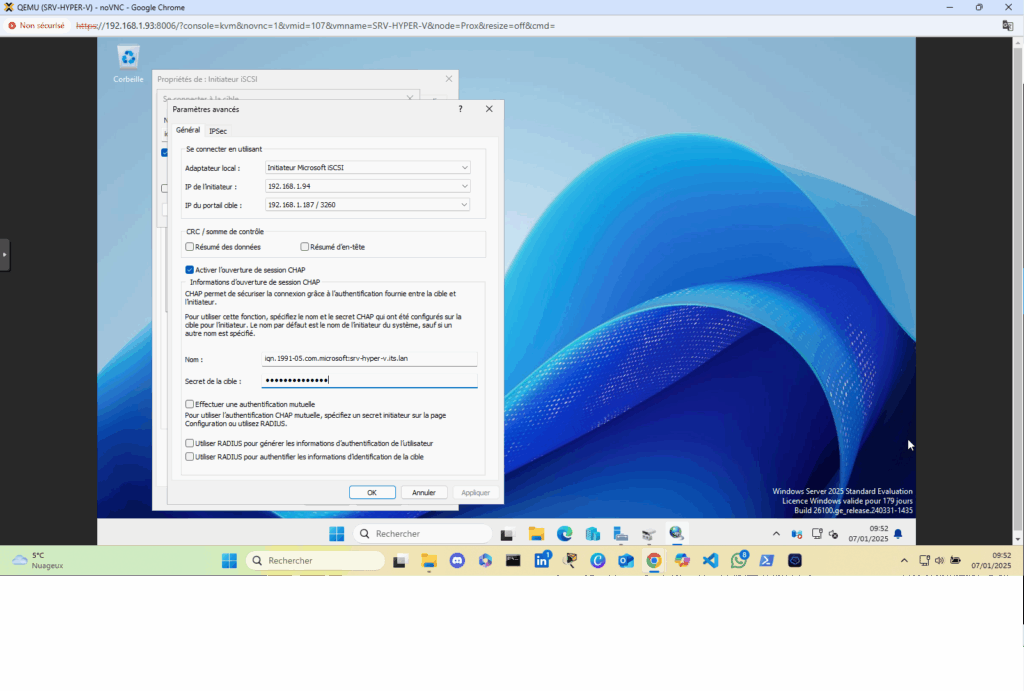
Task: Switch to the IPSec tab
Action: pyautogui.click(x=217, y=131)
